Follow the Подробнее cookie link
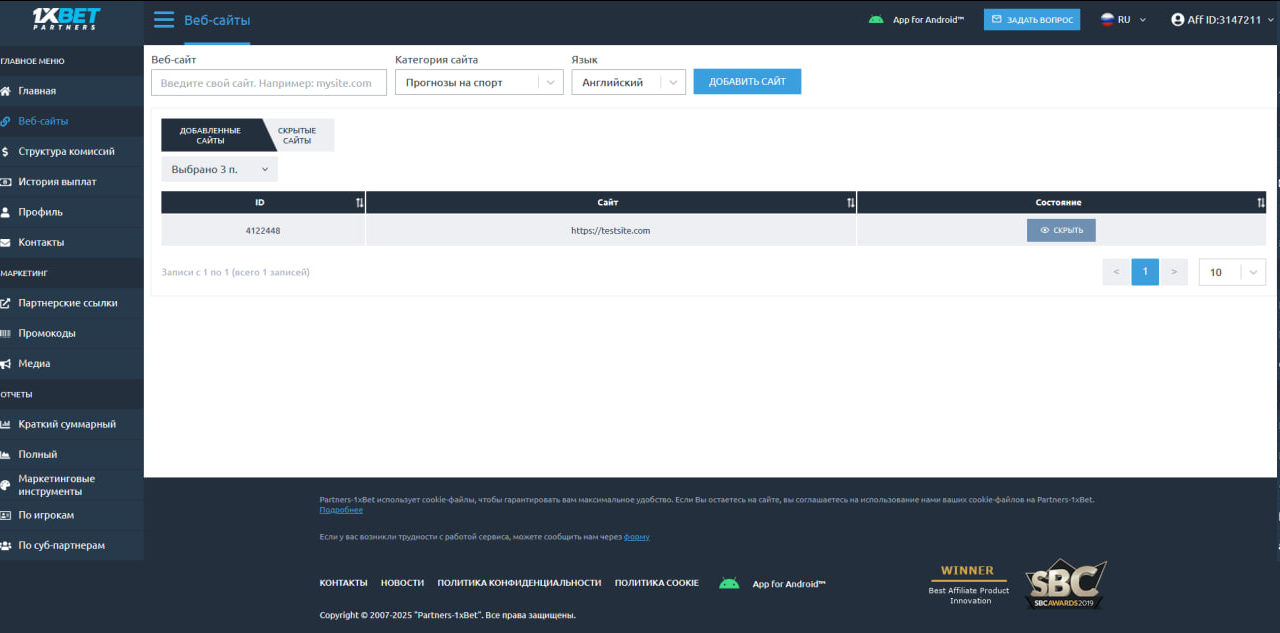Viewport: 1280px width, 633px height. pos(340,510)
